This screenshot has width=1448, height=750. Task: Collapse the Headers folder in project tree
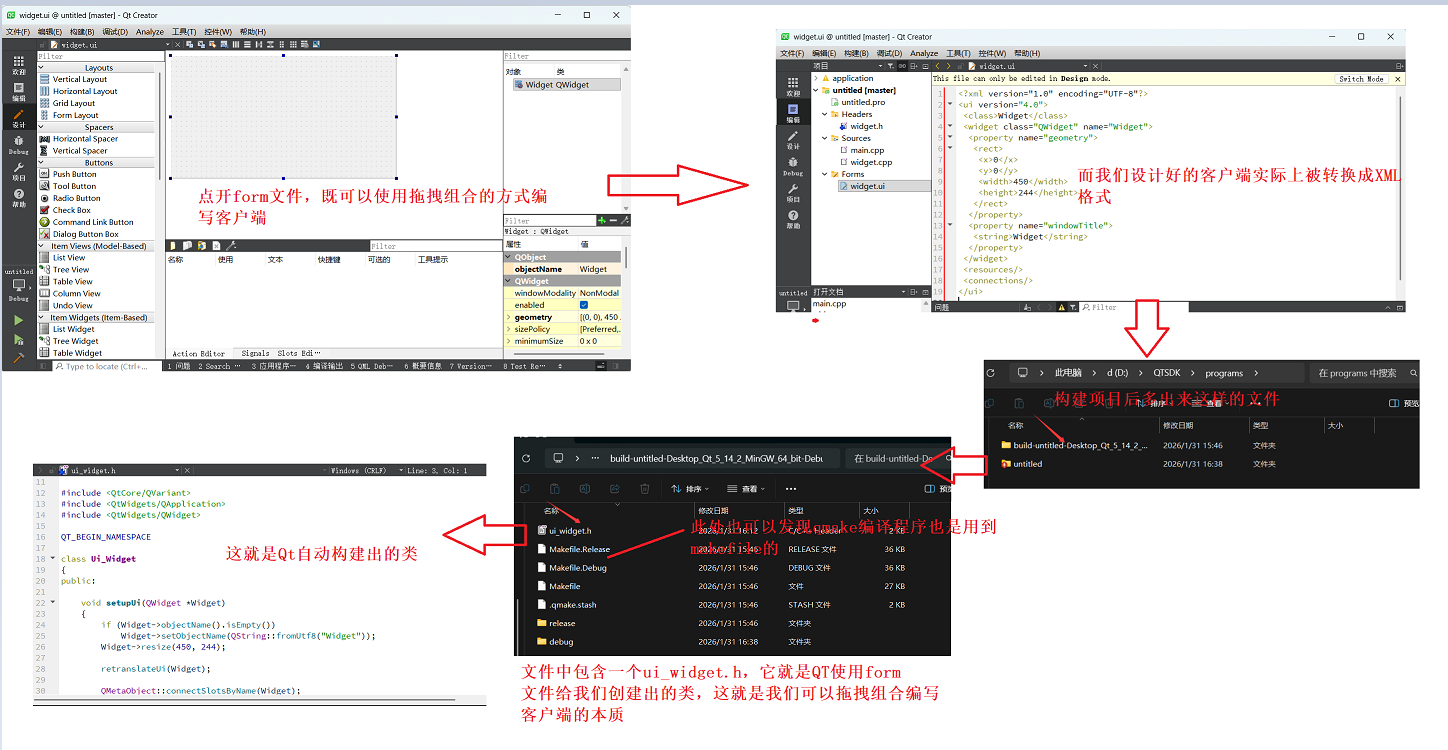coord(825,114)
